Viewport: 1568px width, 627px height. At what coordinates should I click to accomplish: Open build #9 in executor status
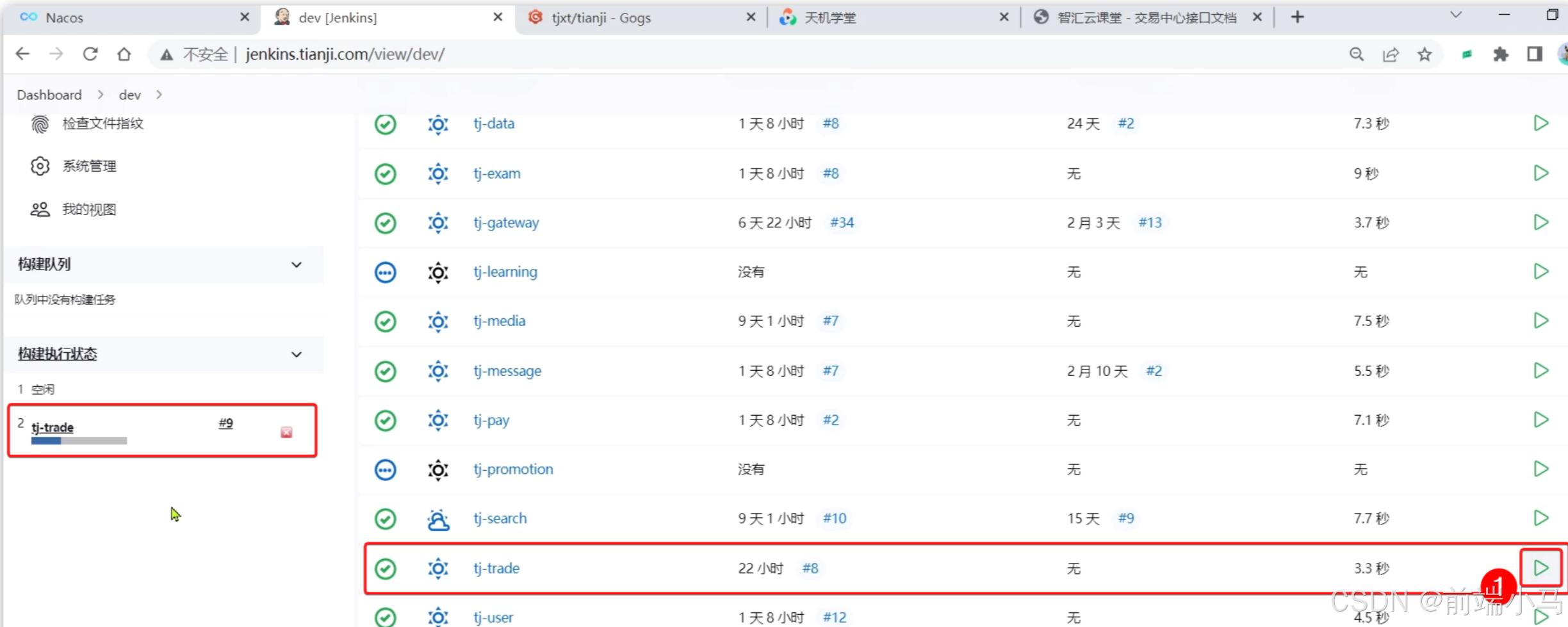[x=225, y=423]
